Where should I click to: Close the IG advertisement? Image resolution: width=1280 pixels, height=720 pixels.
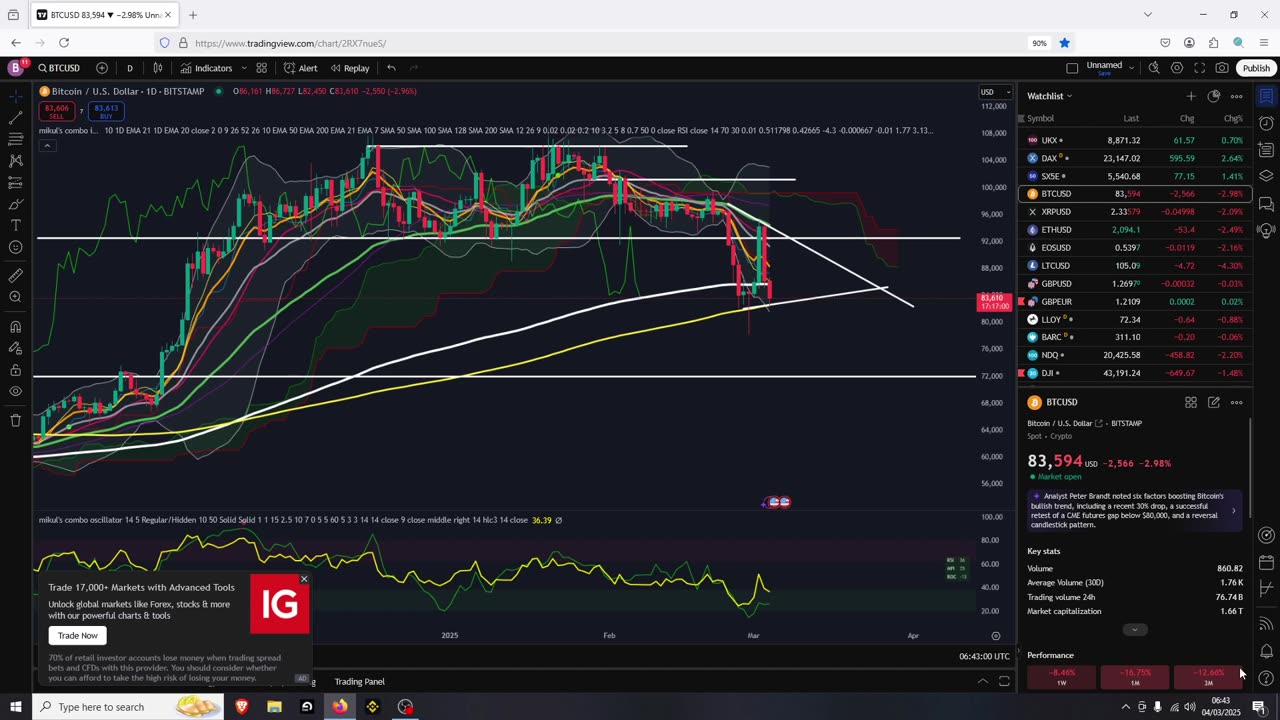pyautogui.click(x=304, y=579)
